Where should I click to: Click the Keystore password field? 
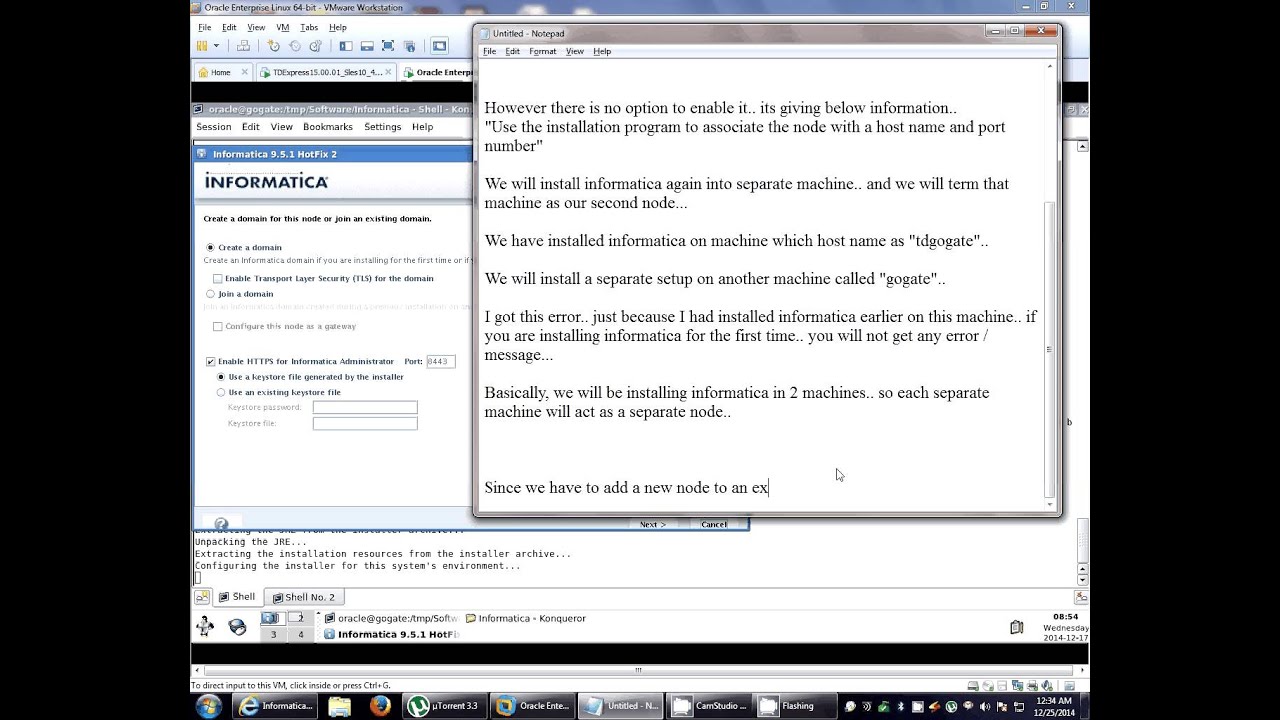tap(365, 407)
